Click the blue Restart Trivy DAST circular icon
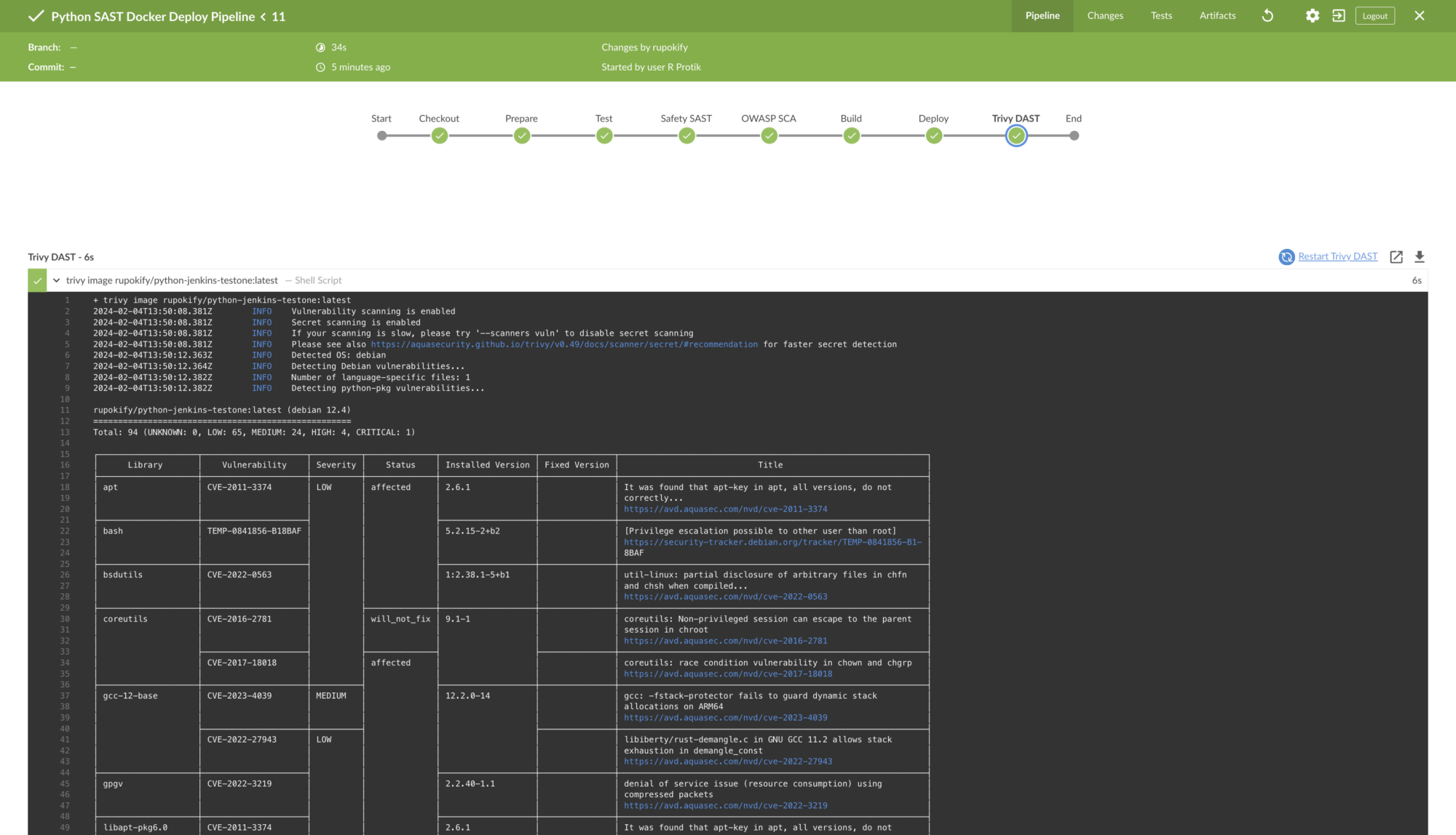This screenshot has width=1456, height=835. pos(1286,257)
